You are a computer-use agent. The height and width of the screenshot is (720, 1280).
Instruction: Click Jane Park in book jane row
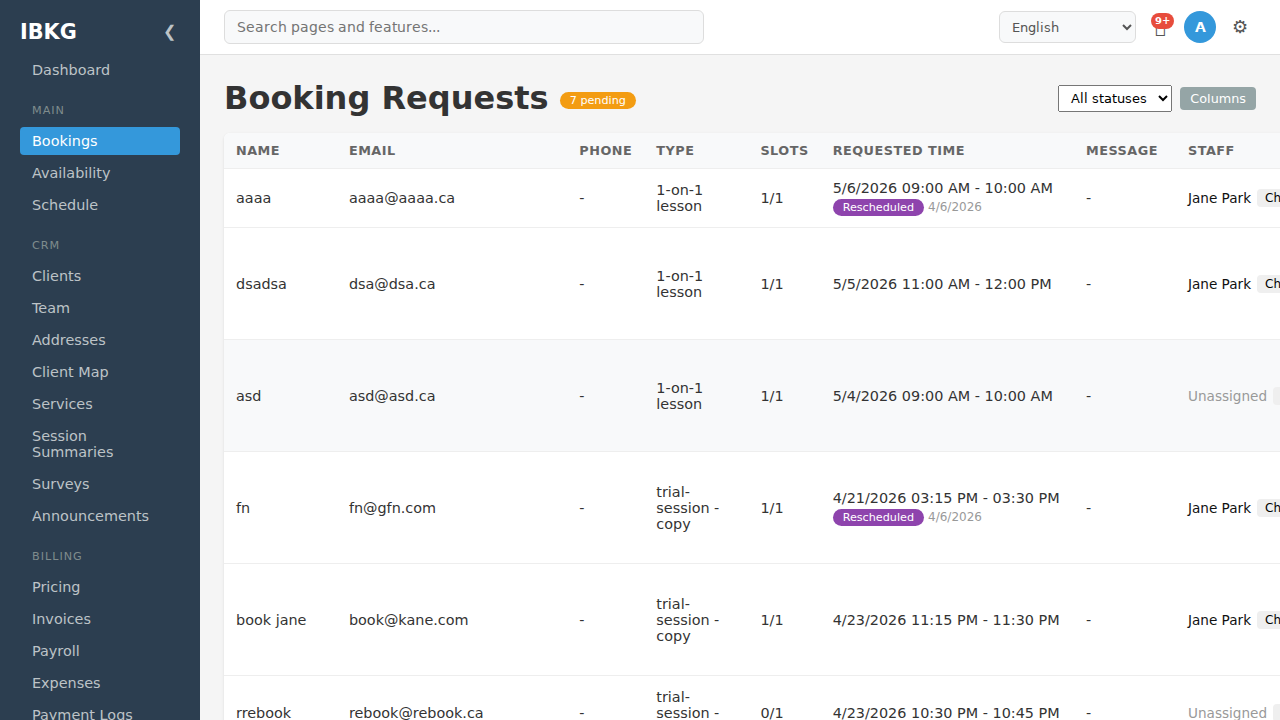pos(1219,620)
